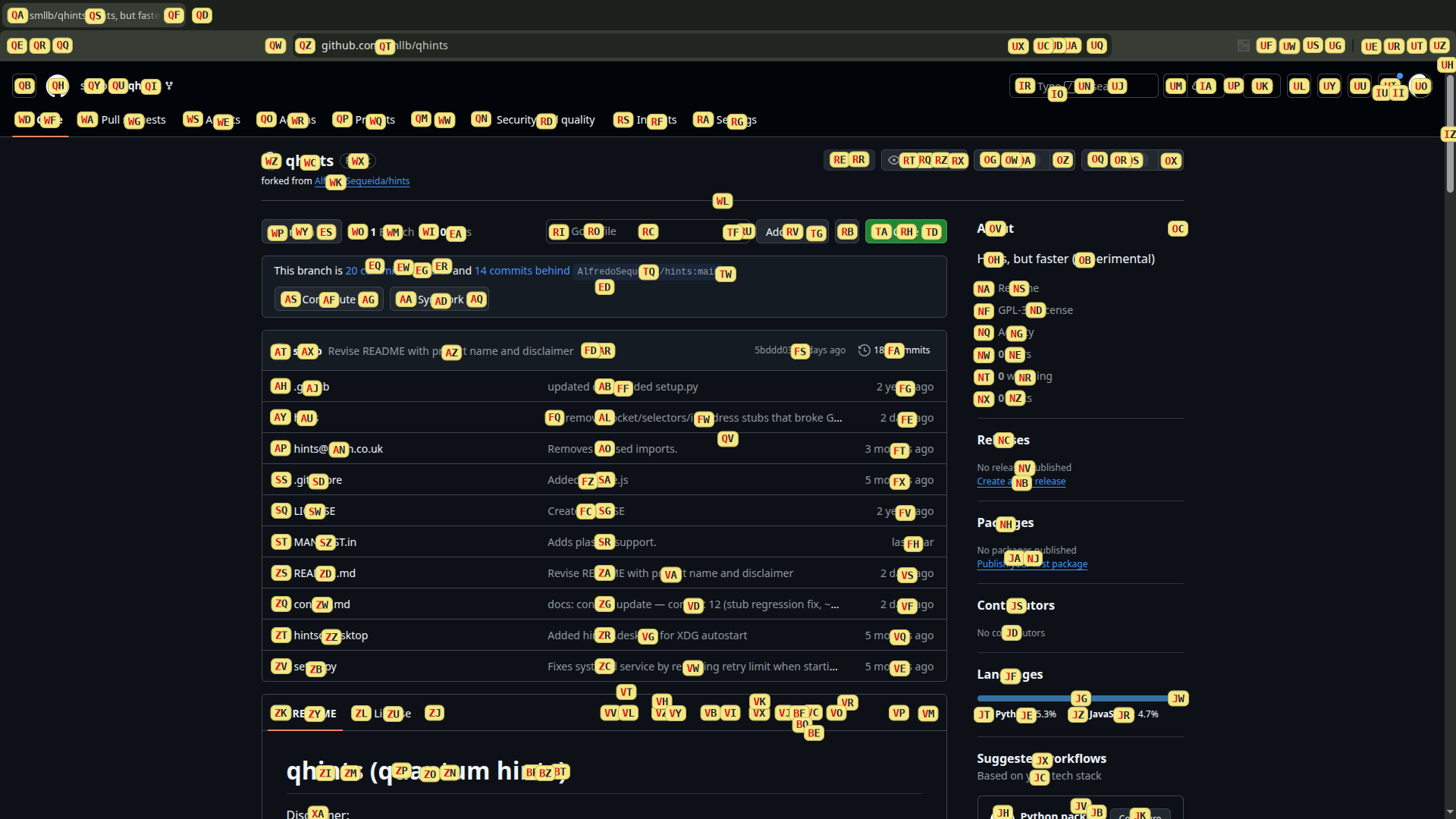The height and width of the screenshot is (819, 1456).
Task: Open the GitHub homepage logo
Action: pos(58,86)
